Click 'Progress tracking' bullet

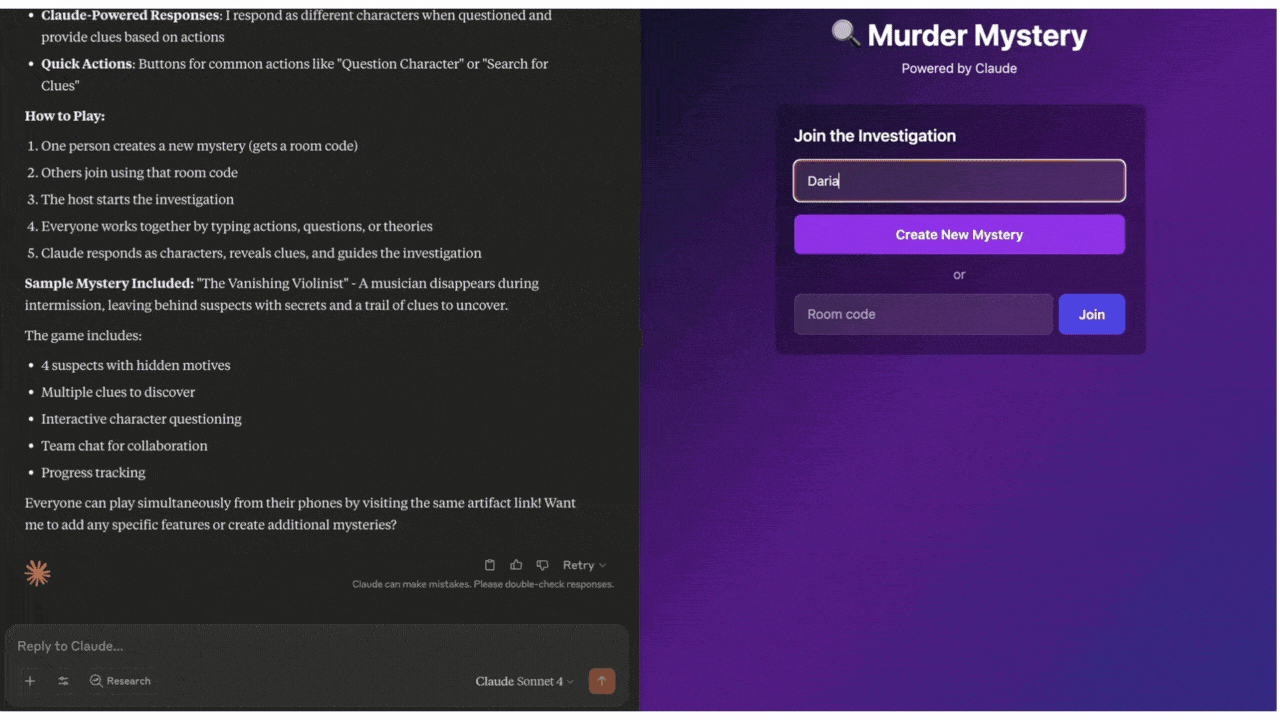pyautogui.click(x=93, y=473)
